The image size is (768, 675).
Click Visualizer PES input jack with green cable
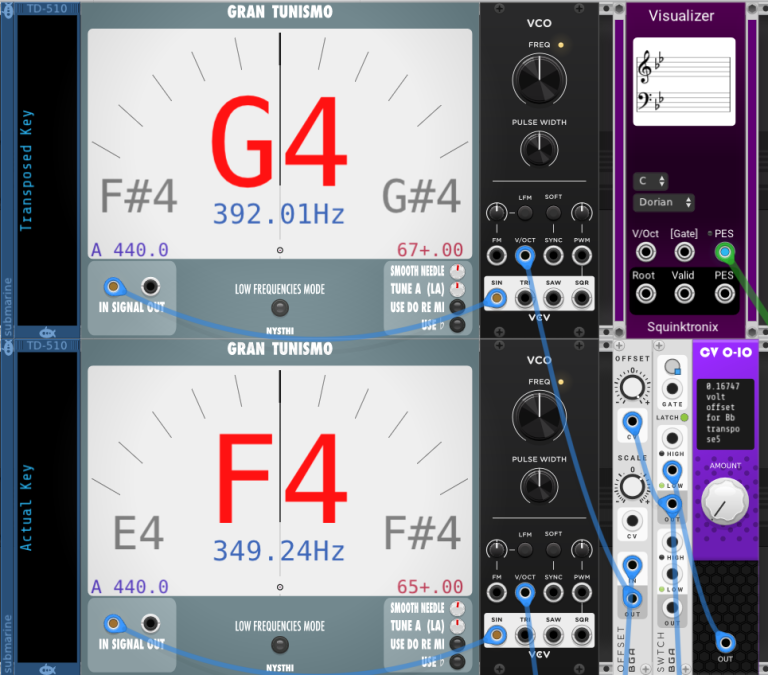tap(724, 252)
